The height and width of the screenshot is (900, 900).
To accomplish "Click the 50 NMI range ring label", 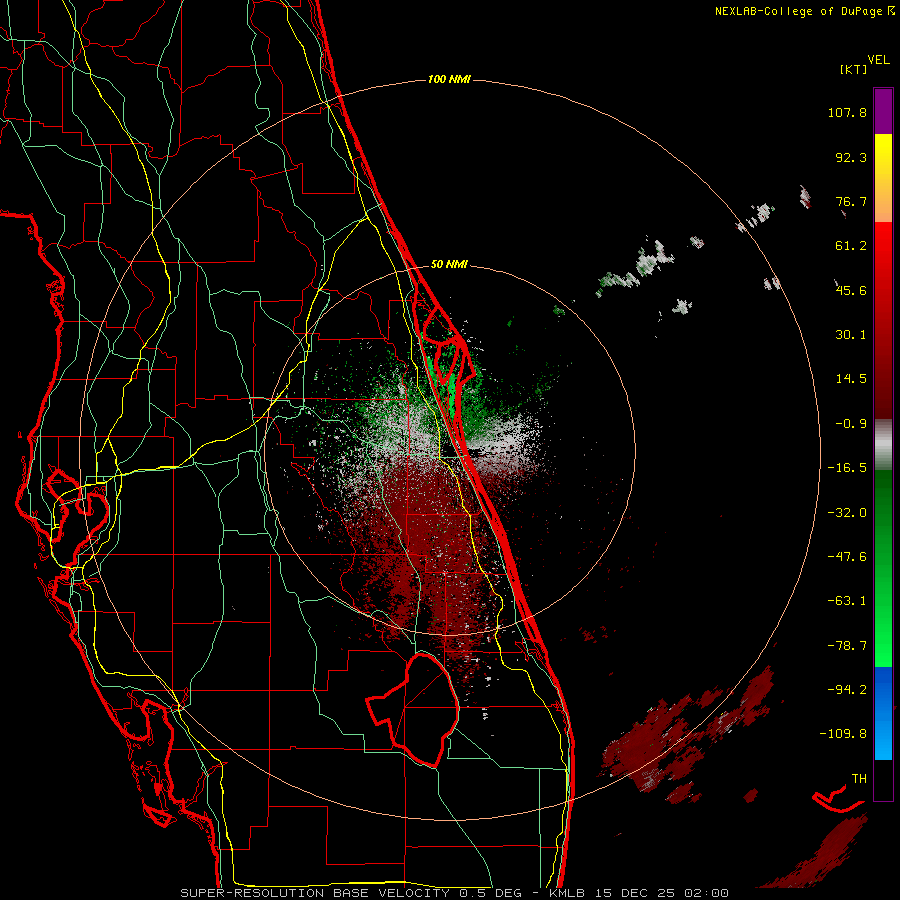I will click(x=449, y=265).
